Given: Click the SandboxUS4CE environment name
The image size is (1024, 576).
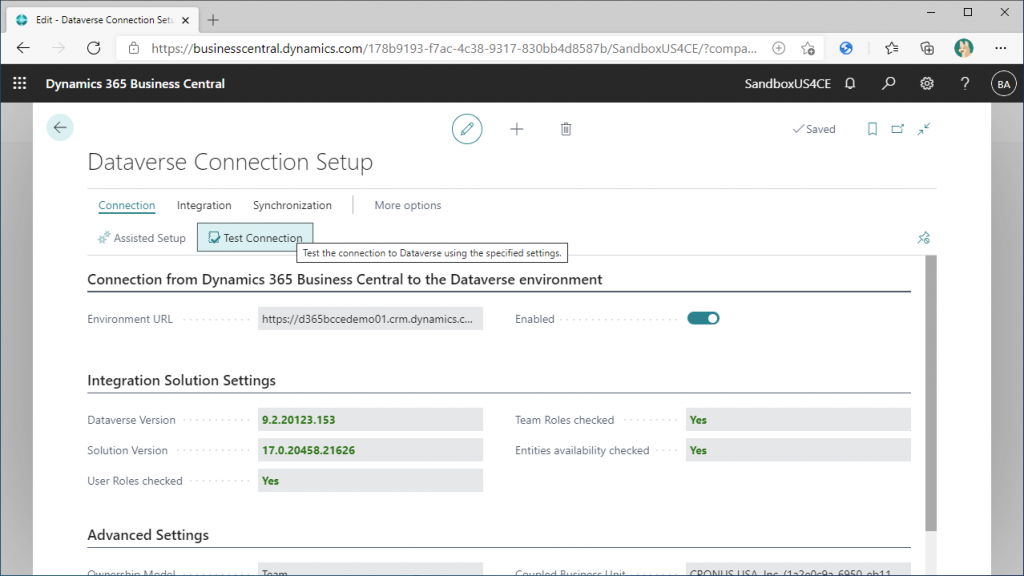Looking at the screenshot, I should (788, 84).
